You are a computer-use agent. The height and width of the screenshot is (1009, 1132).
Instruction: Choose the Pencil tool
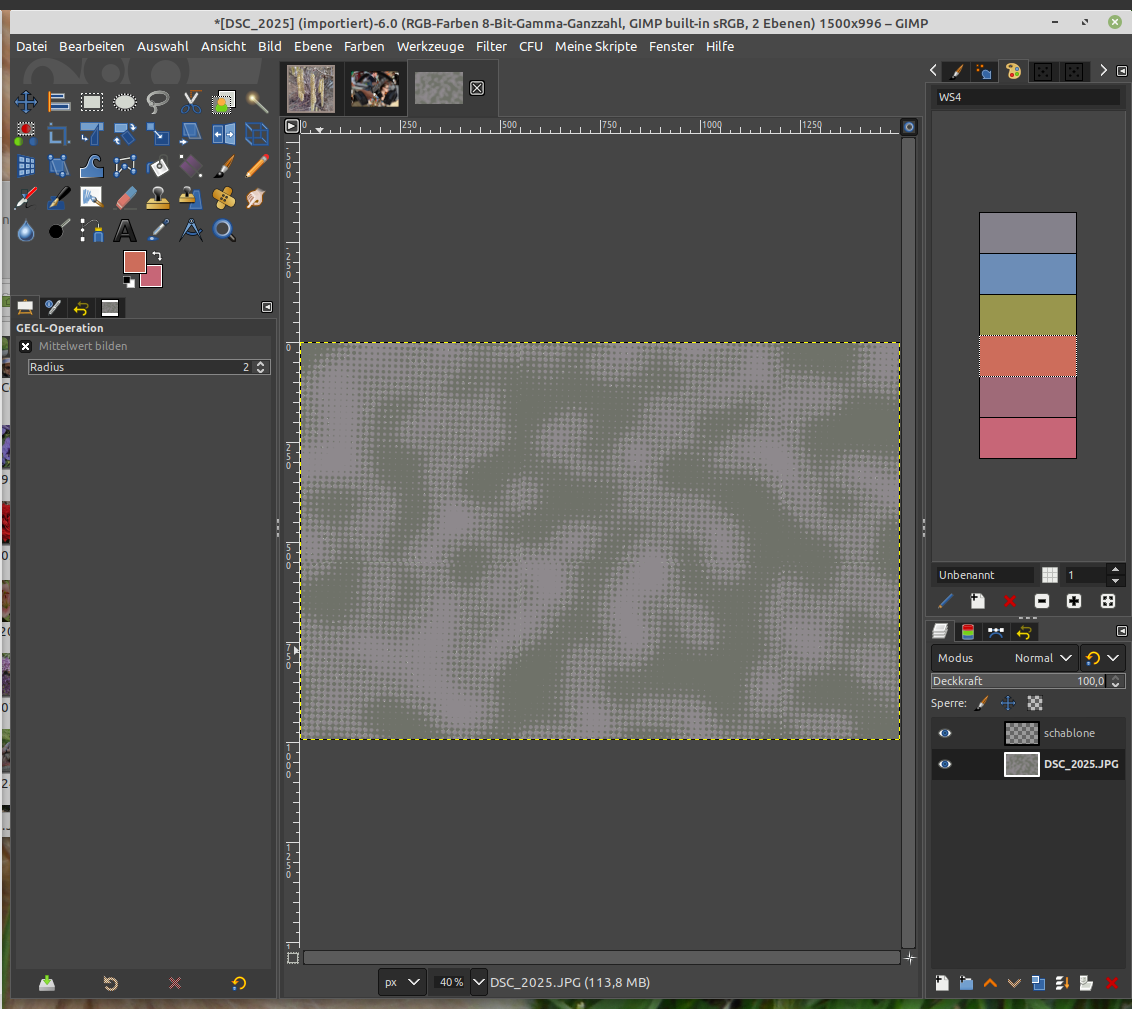pyautogui.click(x=257, y=166)
